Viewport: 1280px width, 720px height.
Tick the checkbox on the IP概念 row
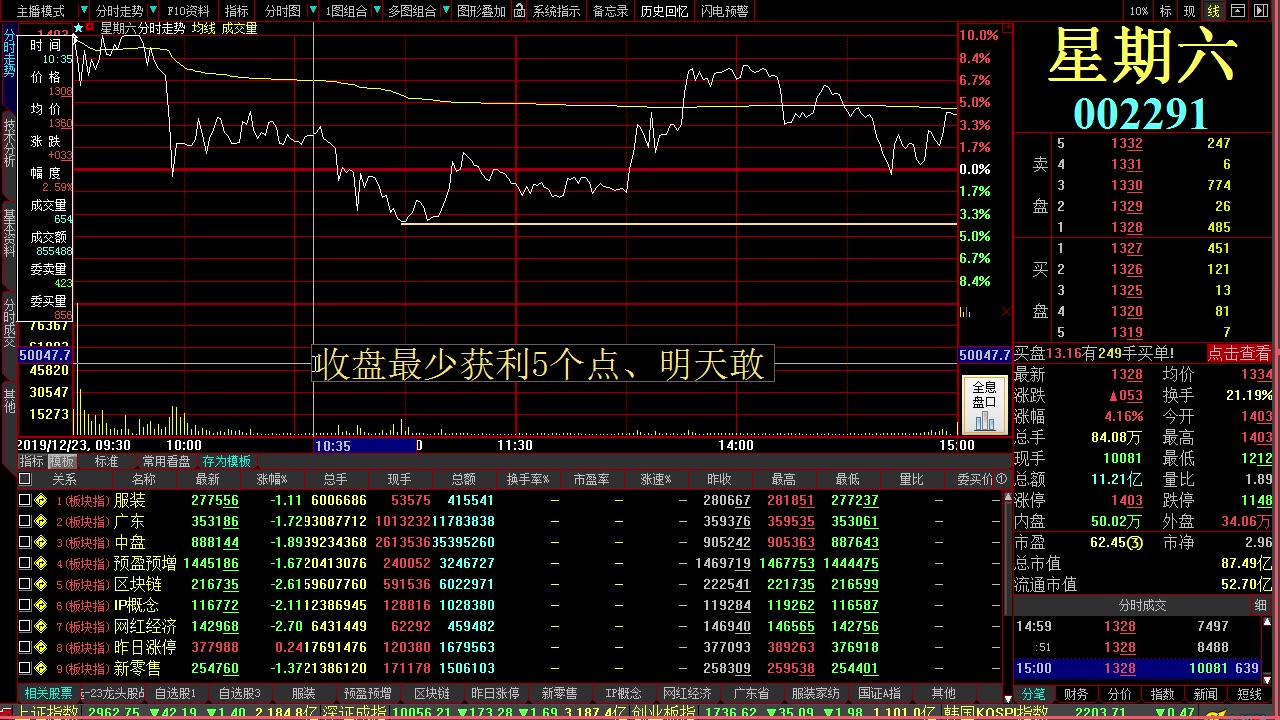(x=25, y=605)
